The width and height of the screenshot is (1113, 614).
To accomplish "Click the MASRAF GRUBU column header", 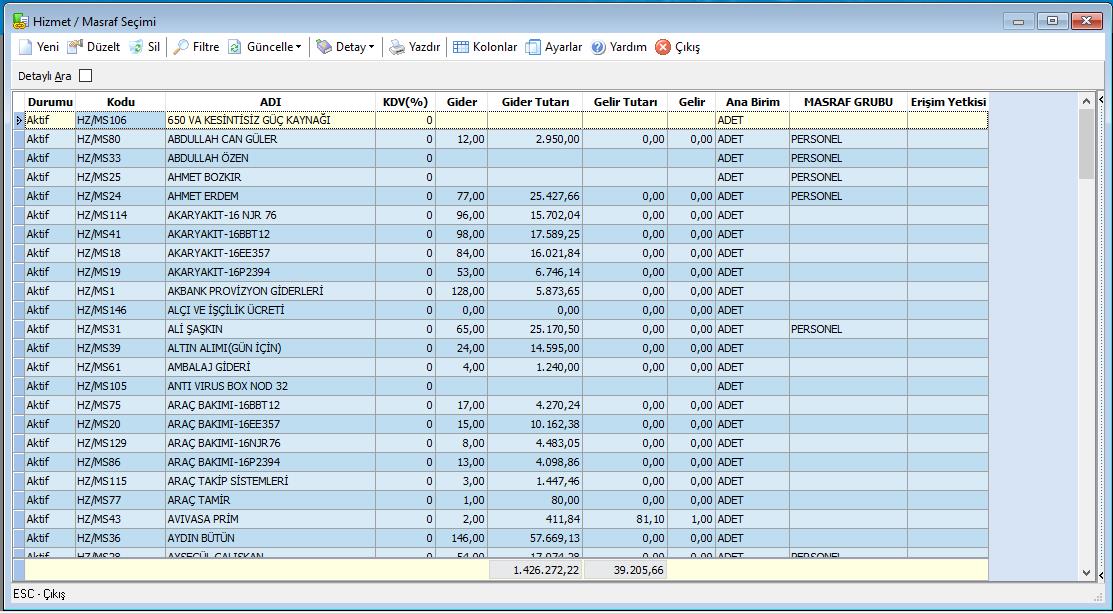I will tap(848, 102).
